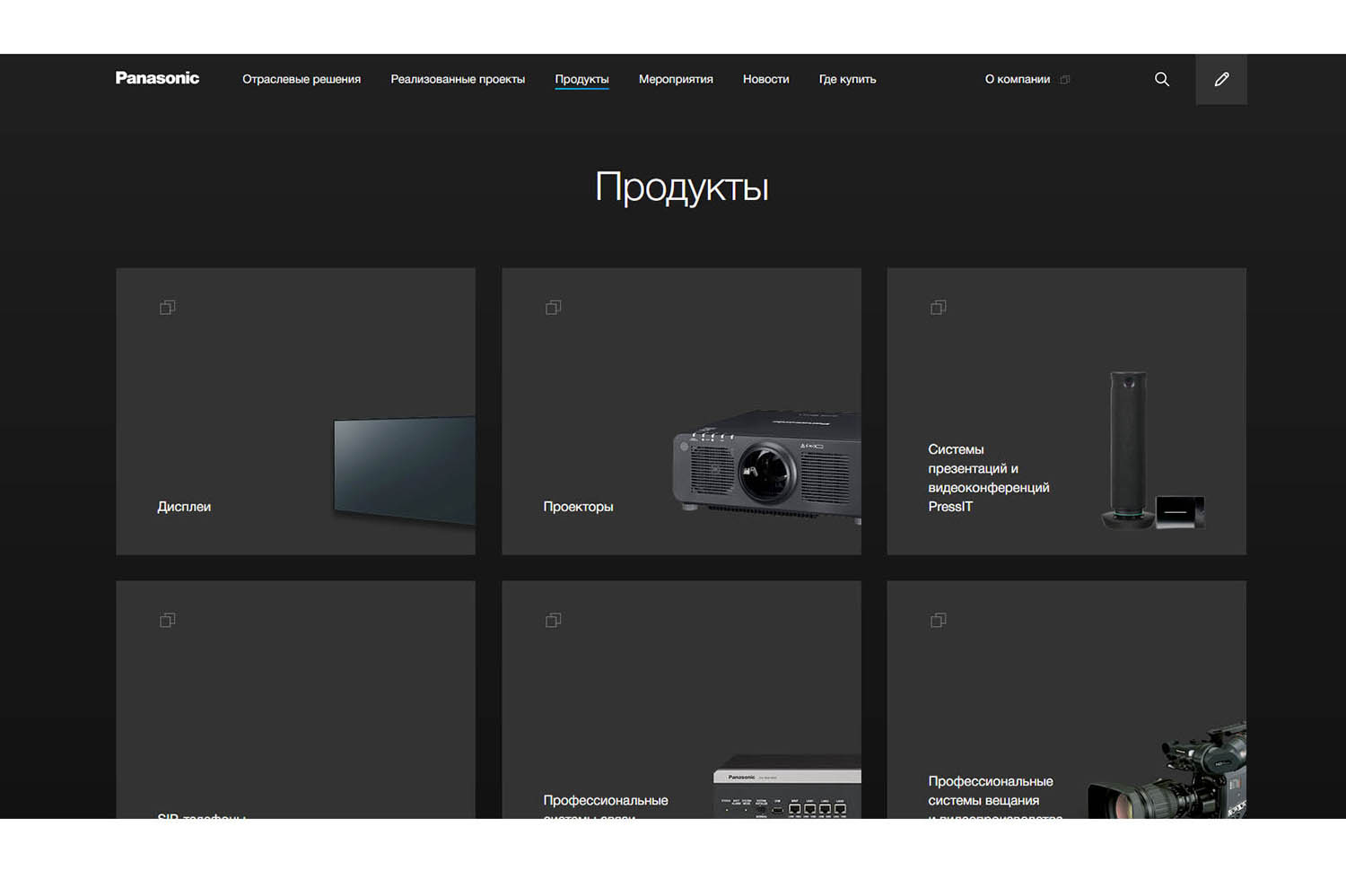This screenshot has height=896, width=1346.
Task: Click the overlay icon on Проекторы card
Action: click(x=553, y=308)
